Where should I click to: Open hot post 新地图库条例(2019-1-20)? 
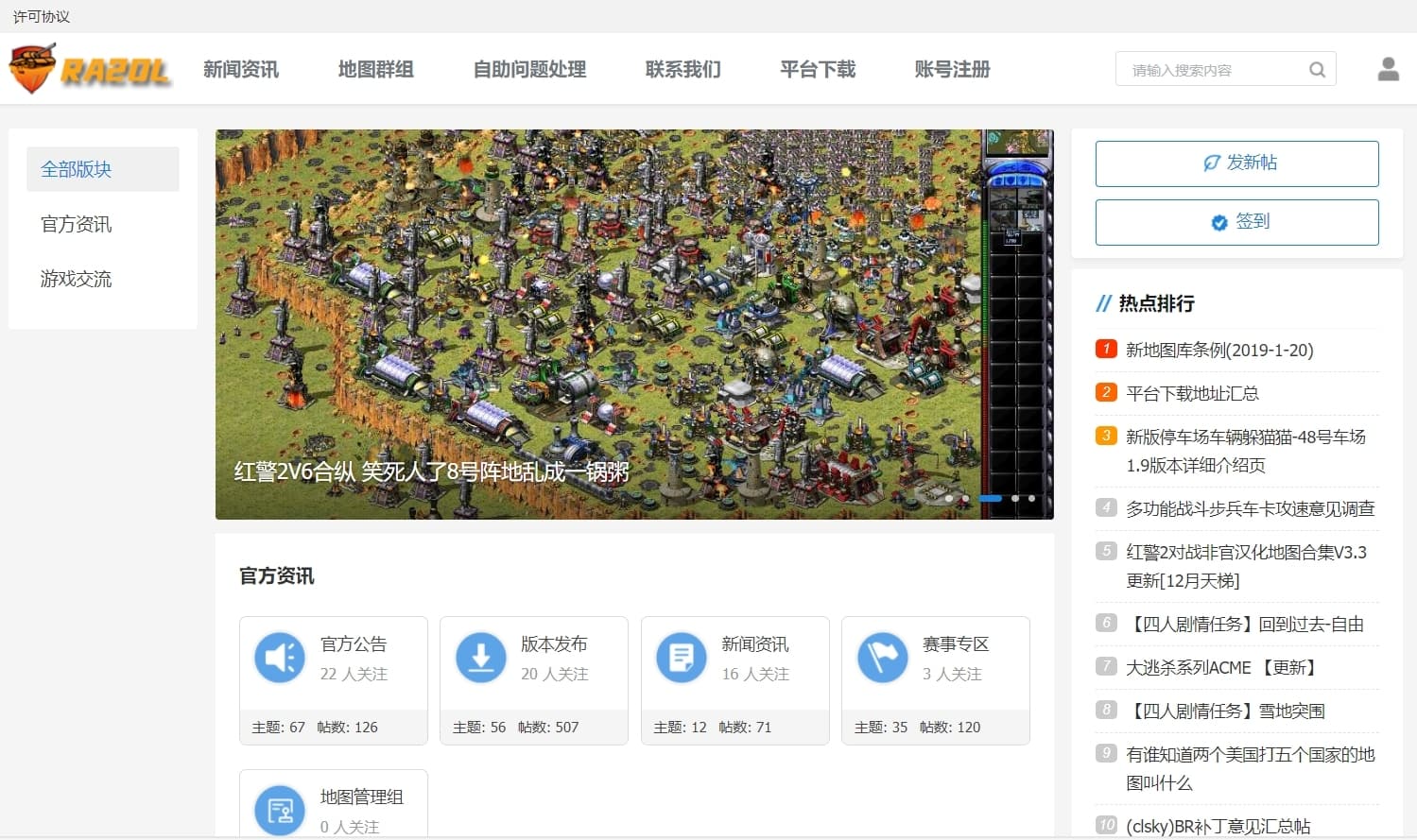click(x=1219, y=351)
